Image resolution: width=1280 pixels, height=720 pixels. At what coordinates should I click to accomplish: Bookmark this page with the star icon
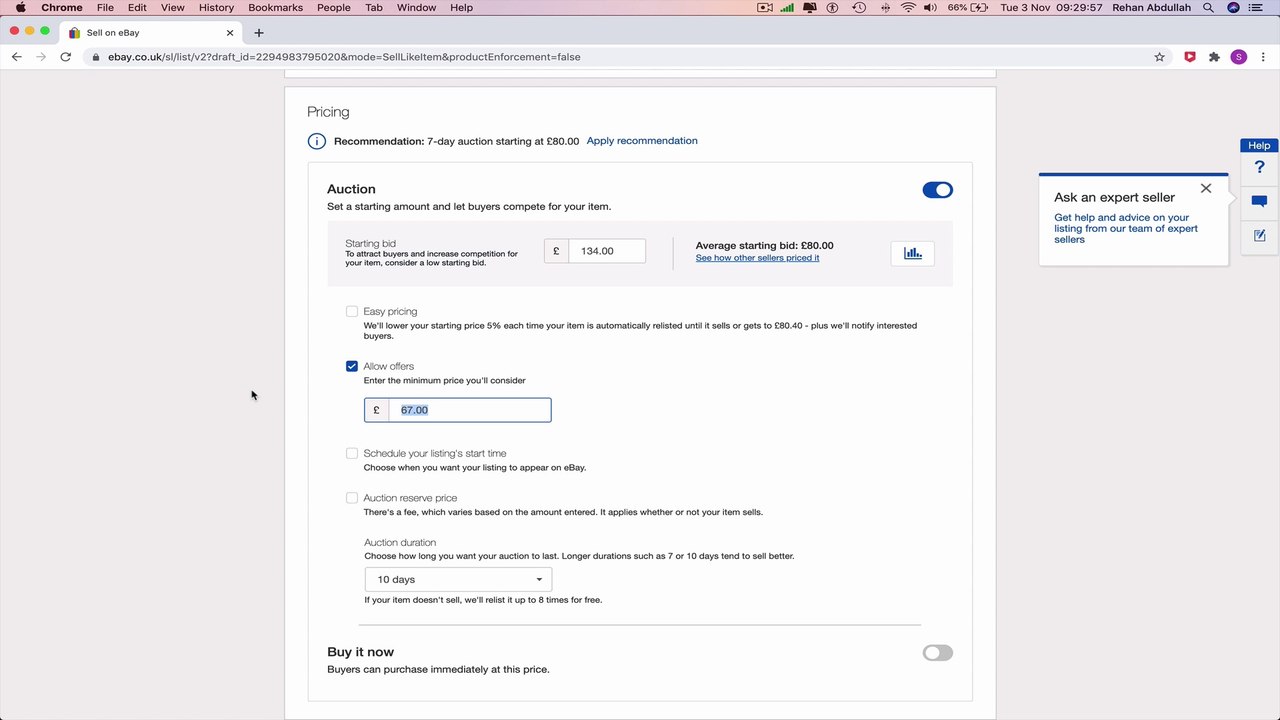1160,57
